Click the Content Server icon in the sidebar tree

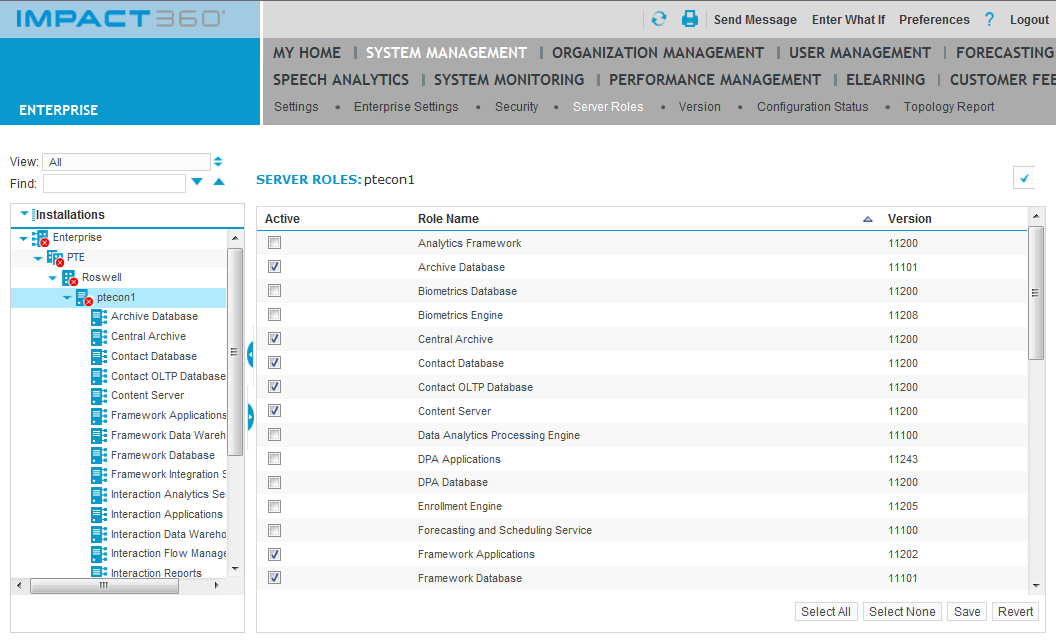tap(99, 395)
